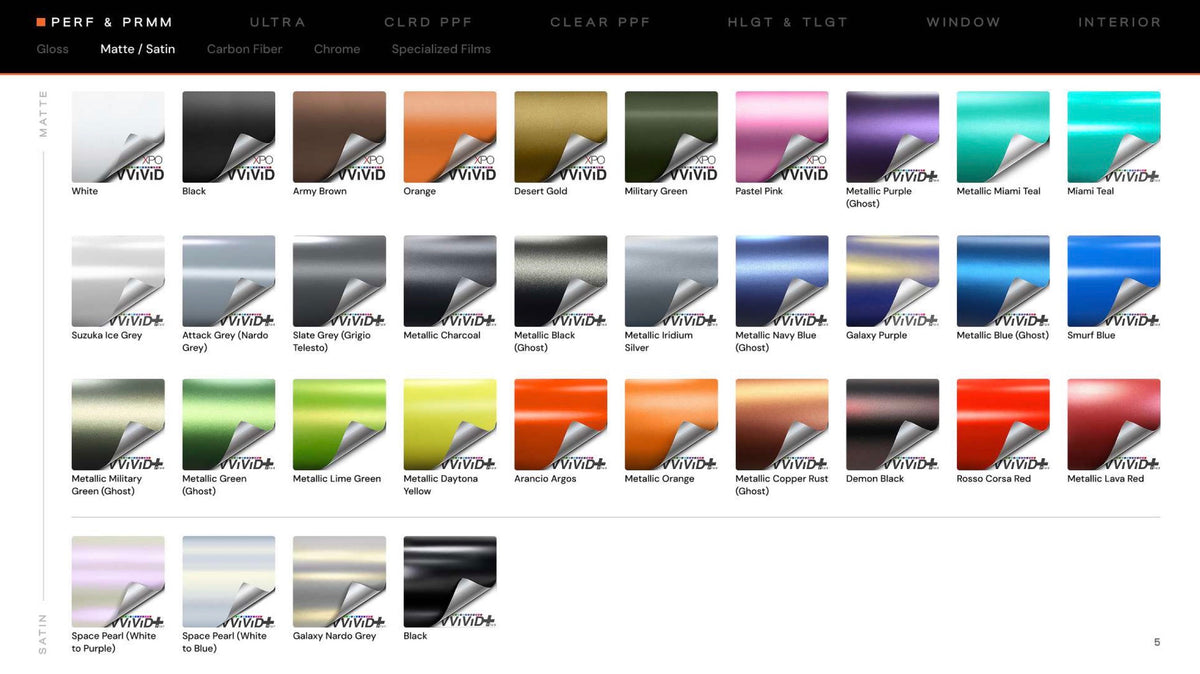The image size is (1200, 674).
Task: Select the Metallic Black (Ghost) swatch
Action: tap(561, 281)
